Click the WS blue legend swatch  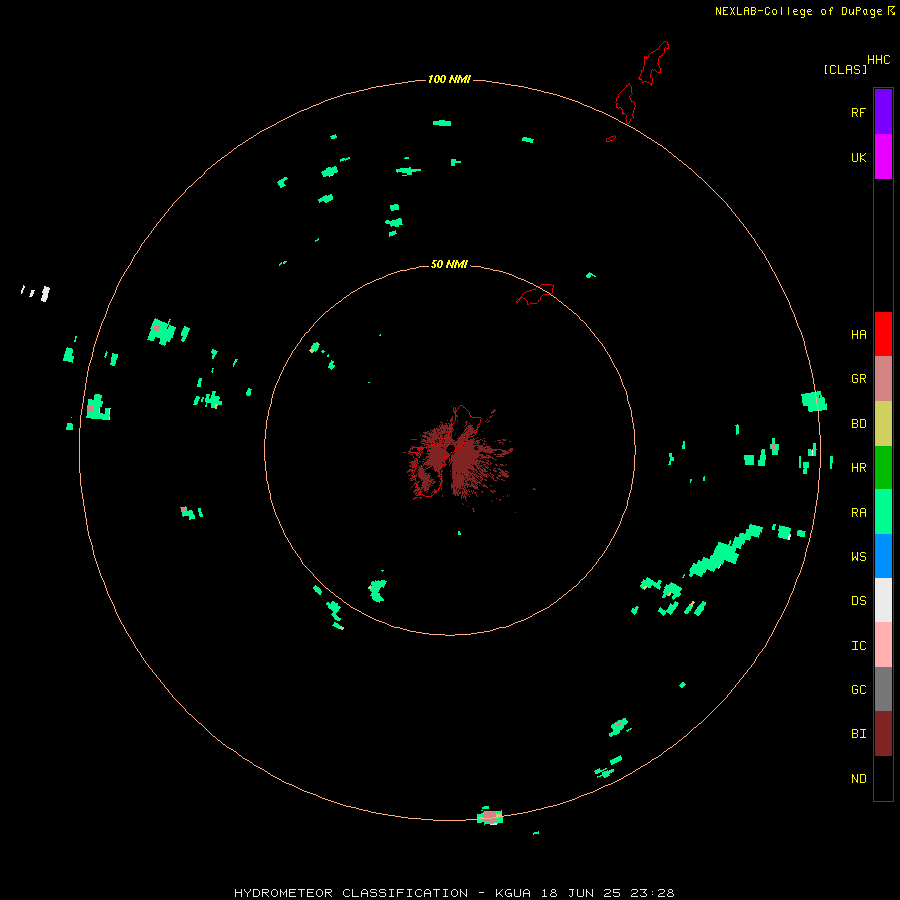[x=883, y=556]
